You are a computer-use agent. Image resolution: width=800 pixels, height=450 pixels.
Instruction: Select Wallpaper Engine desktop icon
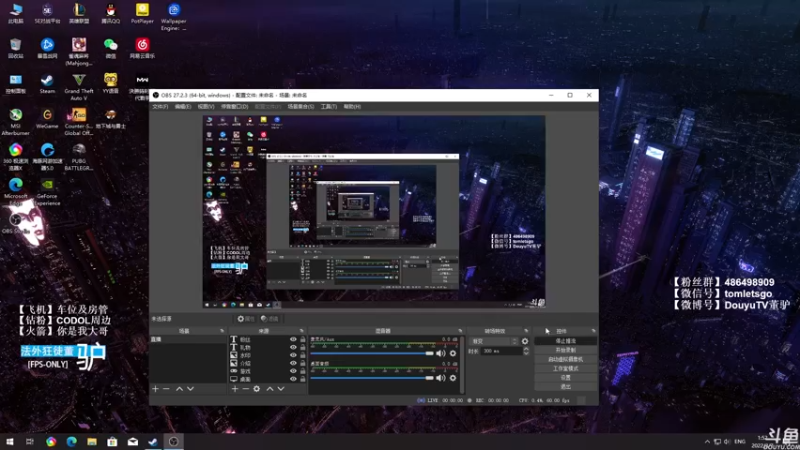click(173, 17)
